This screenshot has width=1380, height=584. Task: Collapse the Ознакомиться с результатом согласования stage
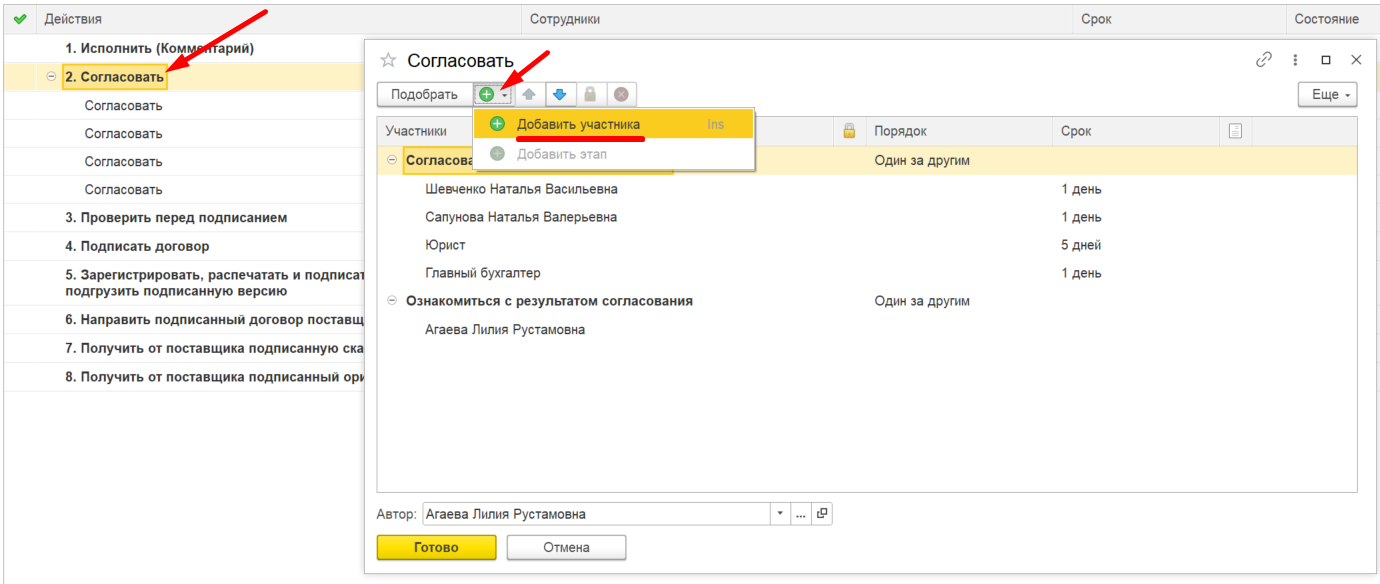coord(391,300)
